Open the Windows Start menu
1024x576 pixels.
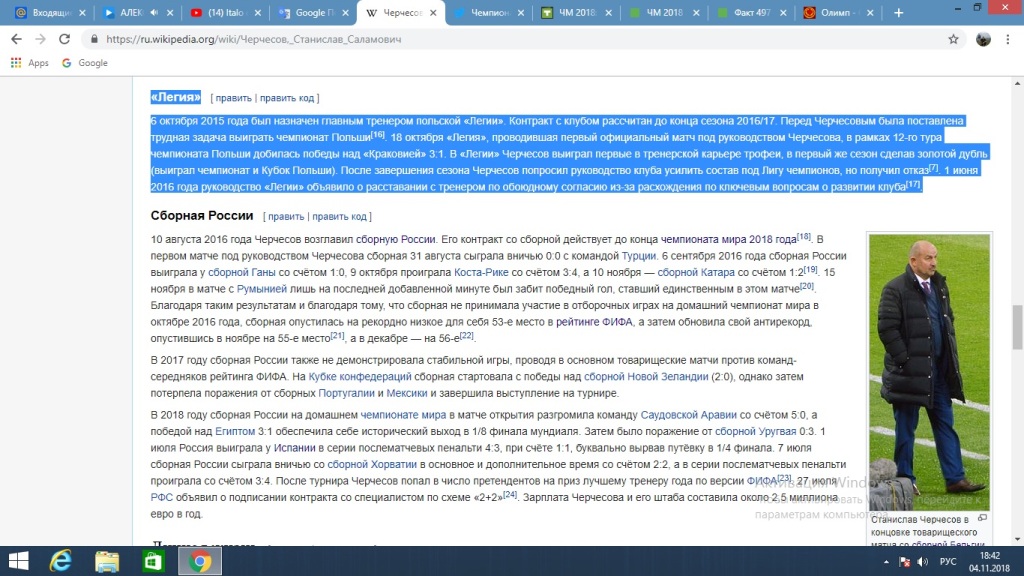[x=18, y=561]
